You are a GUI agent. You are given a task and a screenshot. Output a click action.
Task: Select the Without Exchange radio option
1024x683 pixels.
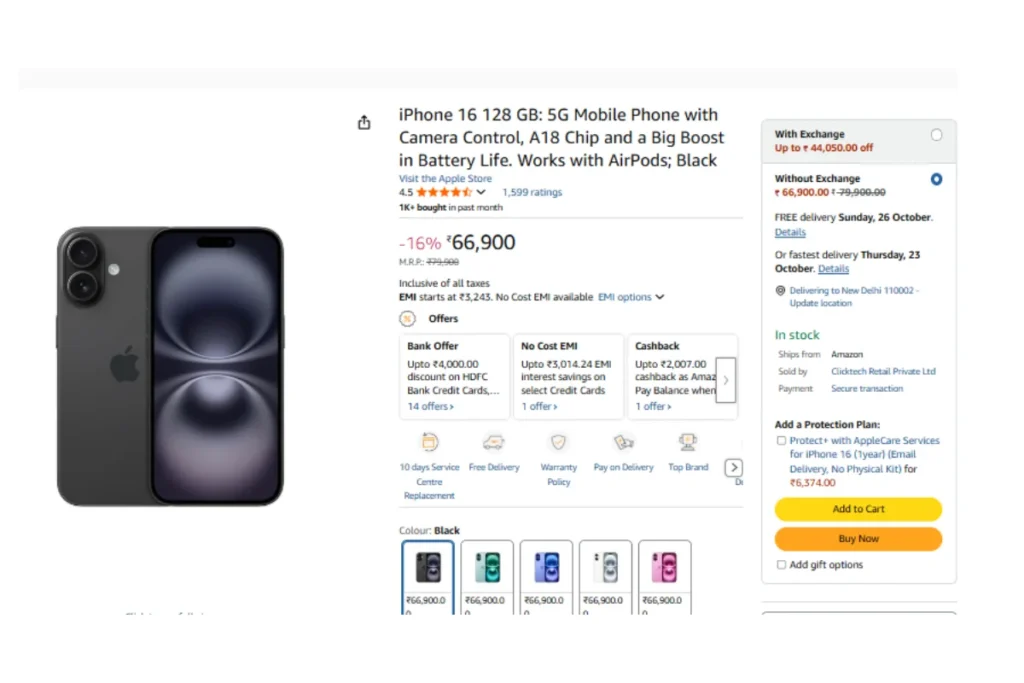click(x=936, y=179)
